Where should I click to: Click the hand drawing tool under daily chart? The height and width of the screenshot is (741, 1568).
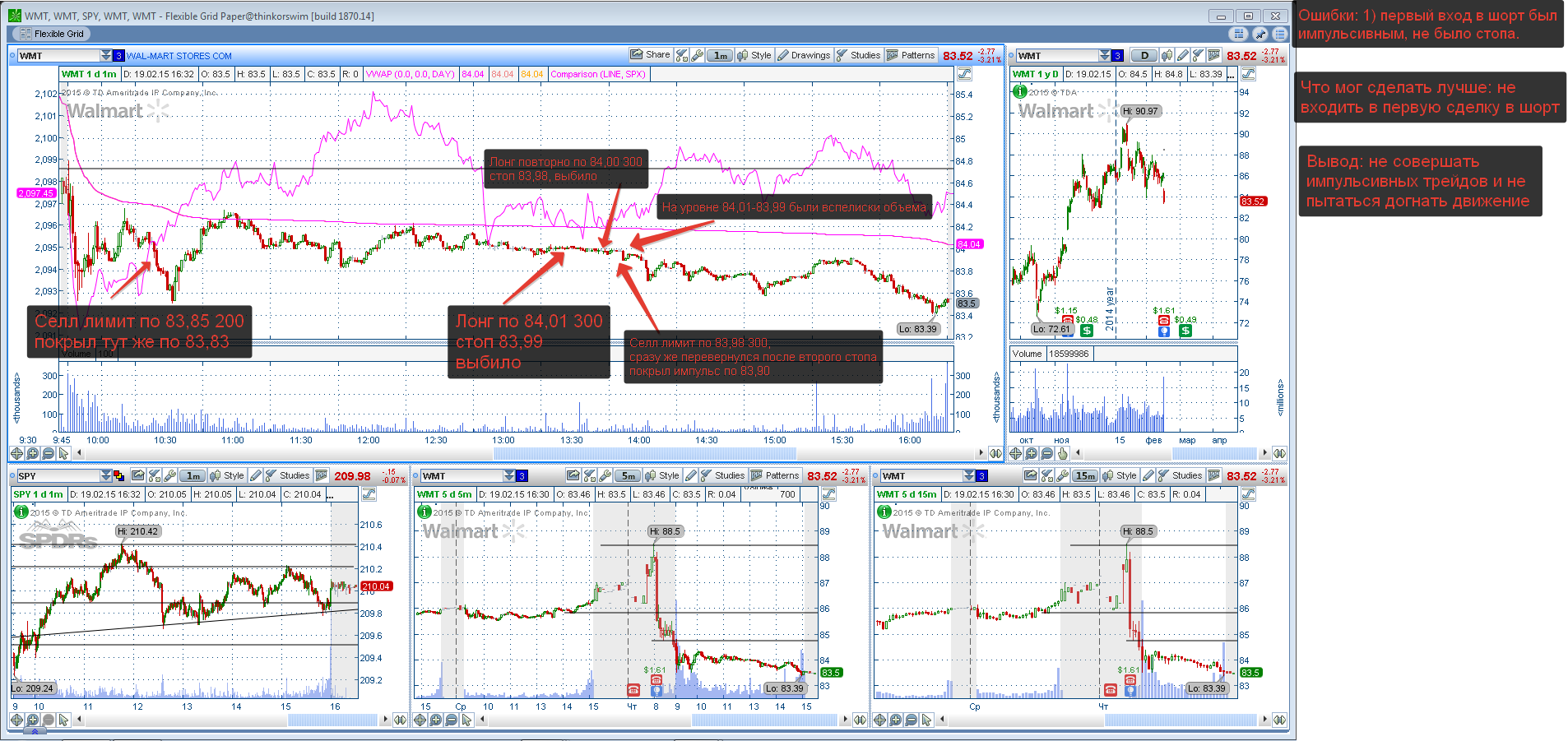coord(1062,453)
